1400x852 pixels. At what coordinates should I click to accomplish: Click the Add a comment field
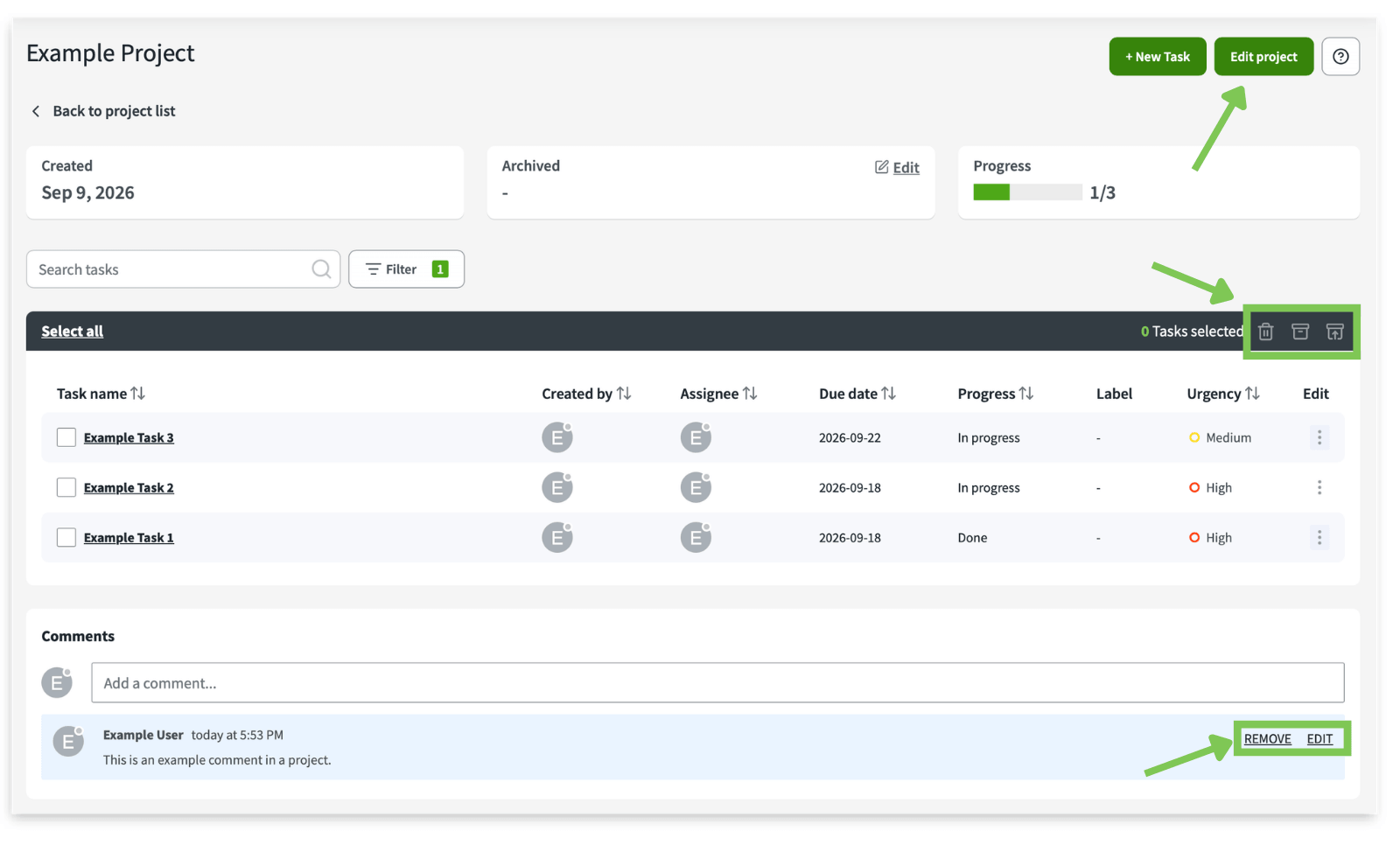click(717, 682)
